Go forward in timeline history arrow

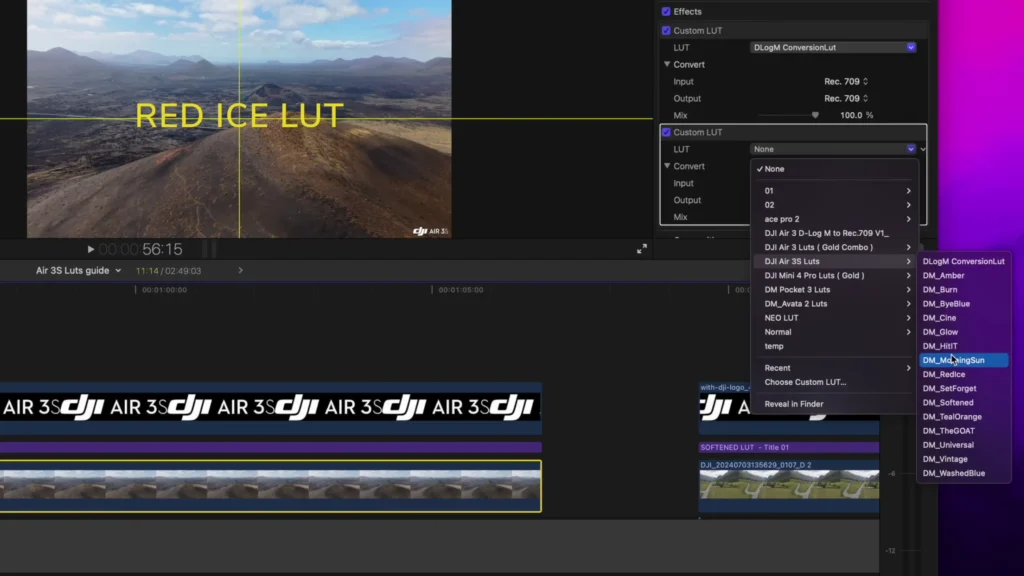[240, 270]
